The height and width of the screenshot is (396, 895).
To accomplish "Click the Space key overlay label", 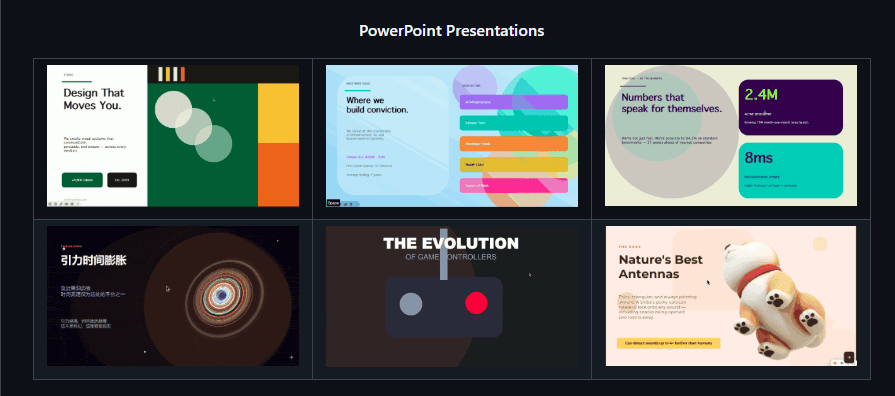I will click(333, 203).
